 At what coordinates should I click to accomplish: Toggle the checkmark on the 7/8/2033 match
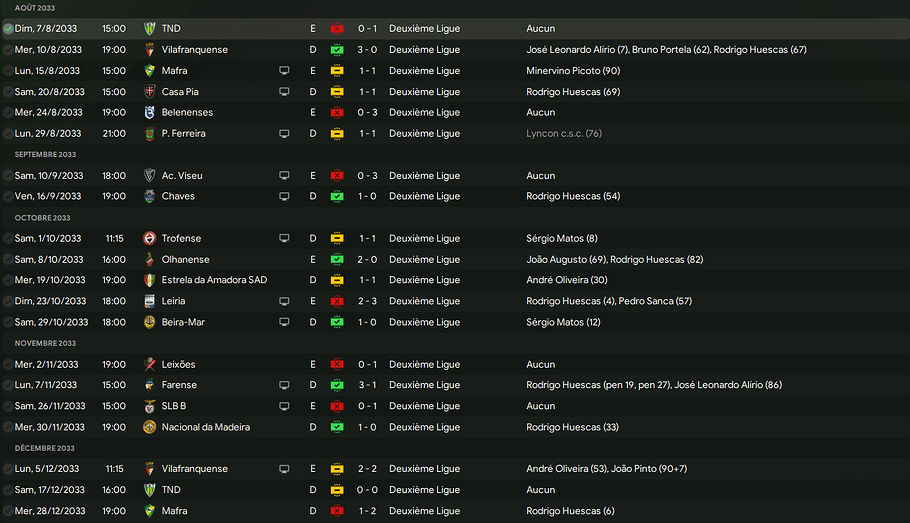8,29
